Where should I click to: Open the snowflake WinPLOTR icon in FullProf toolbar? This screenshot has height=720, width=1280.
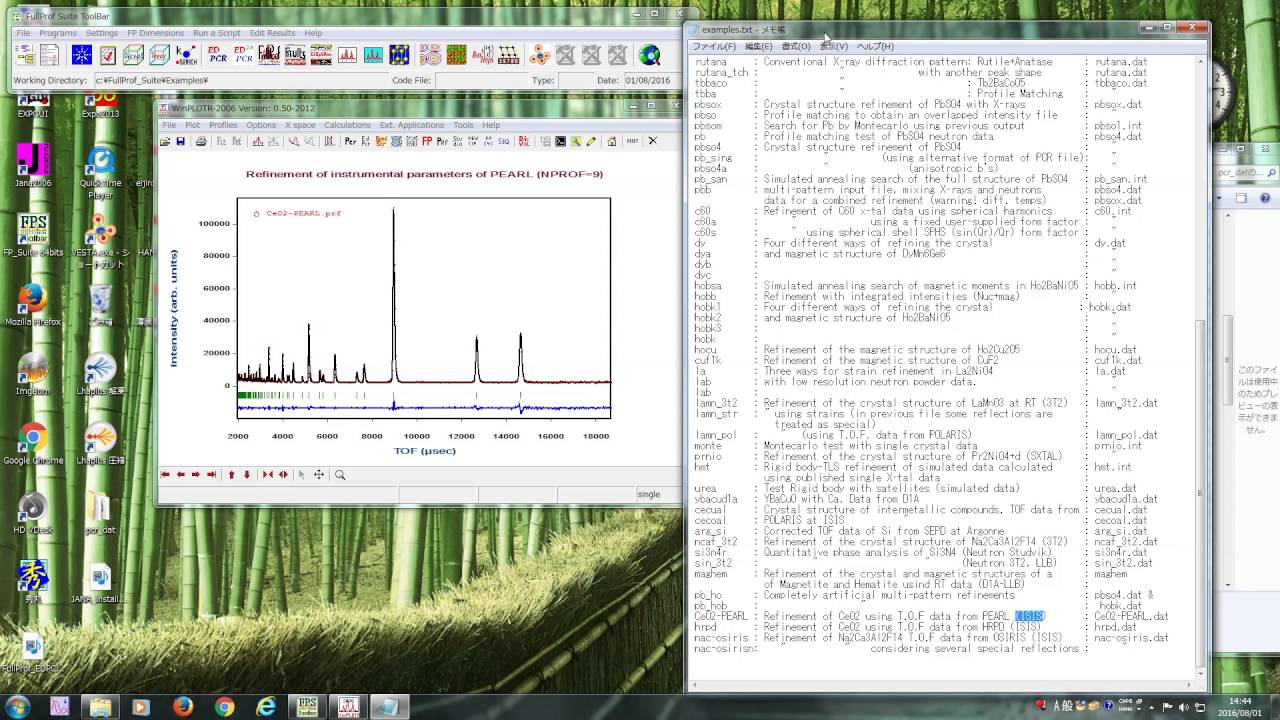(81, 55)
